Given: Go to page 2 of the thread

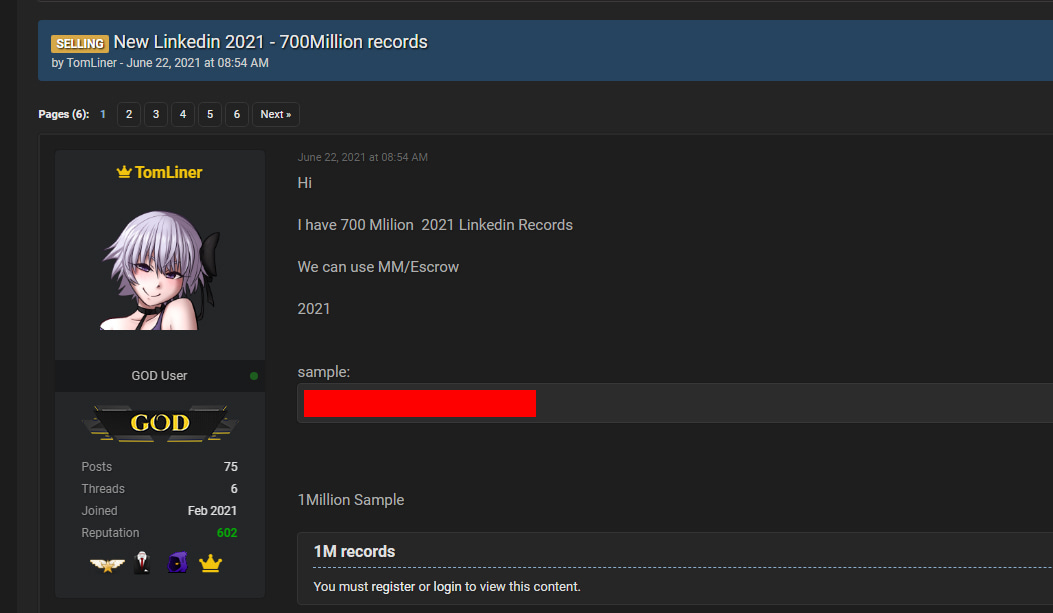Looking at the screenshot, I should click(x=129, y=114).
